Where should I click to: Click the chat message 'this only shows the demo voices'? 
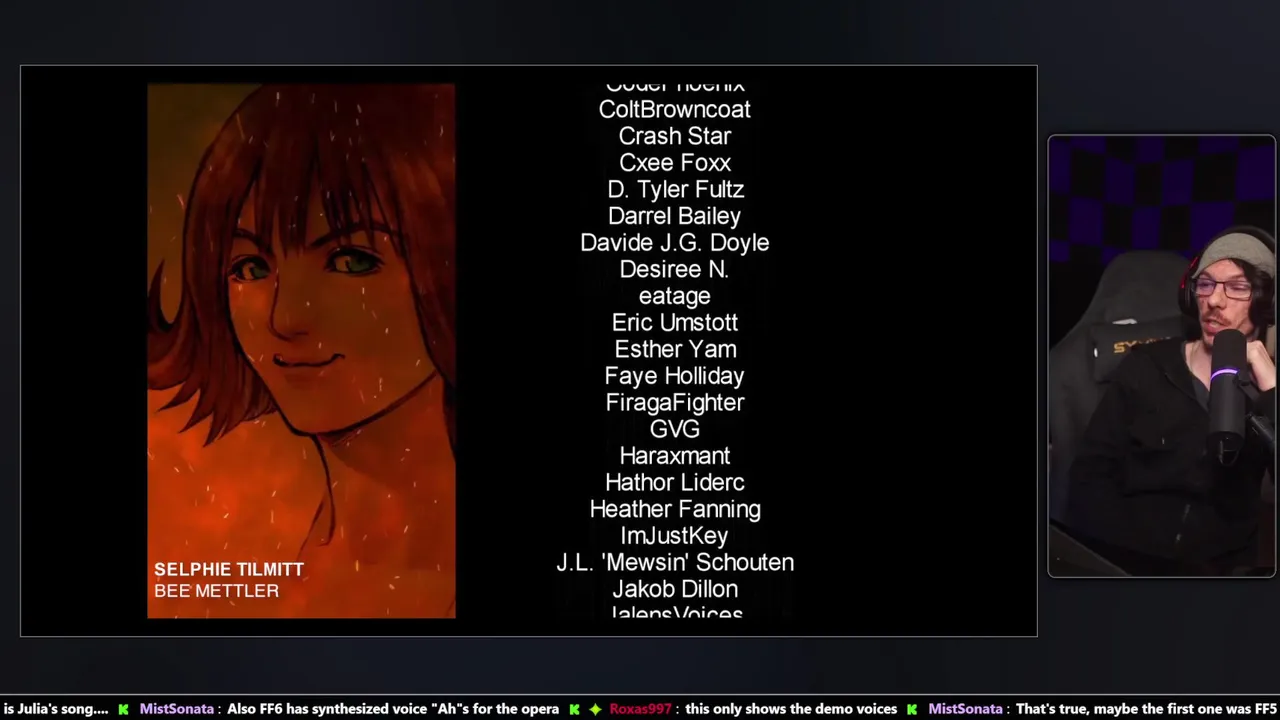click(791, 709)
